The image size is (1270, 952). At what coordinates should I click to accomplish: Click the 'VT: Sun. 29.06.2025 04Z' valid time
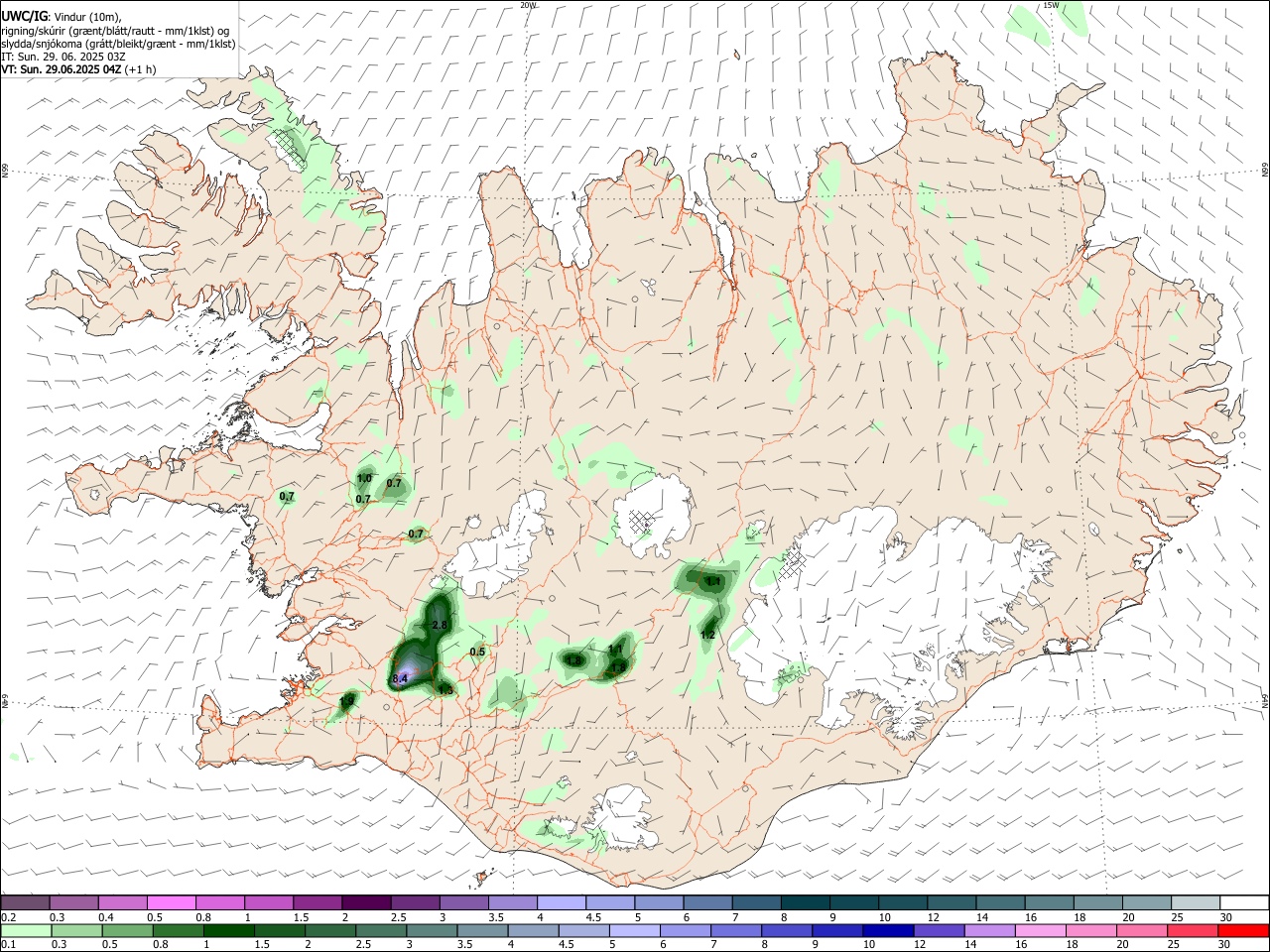tap(61, 69)
